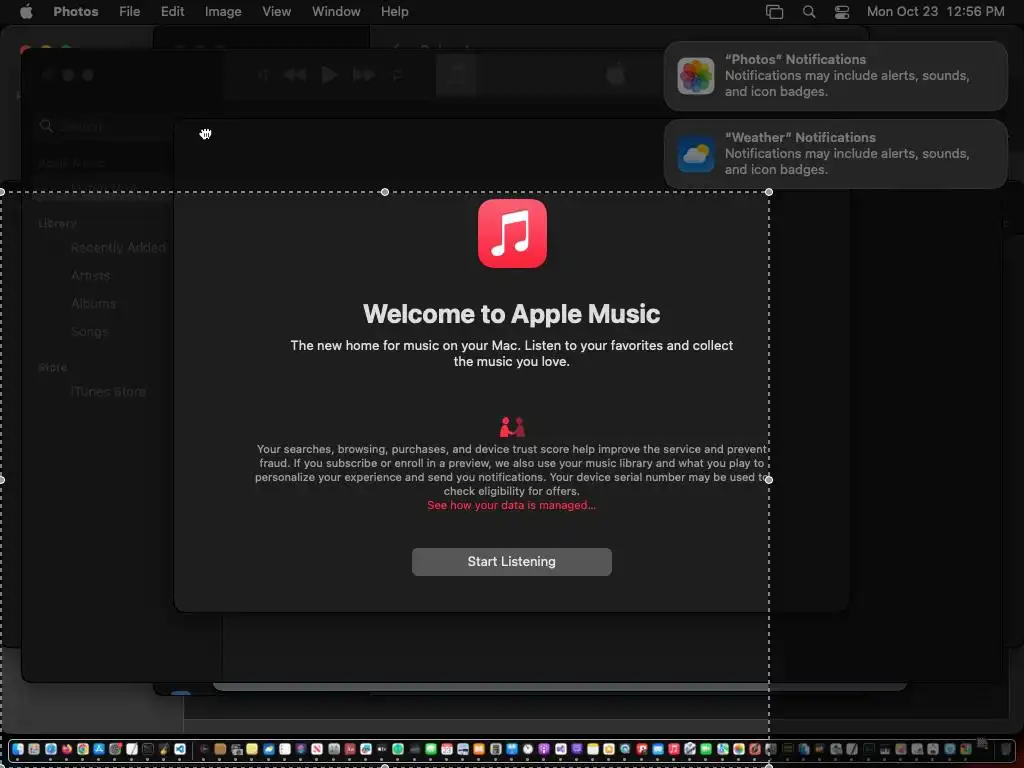Select Songs in Music sidebar
This screenshot has height=768, width=1024.
pyautogui.click(x=89, y=332)
